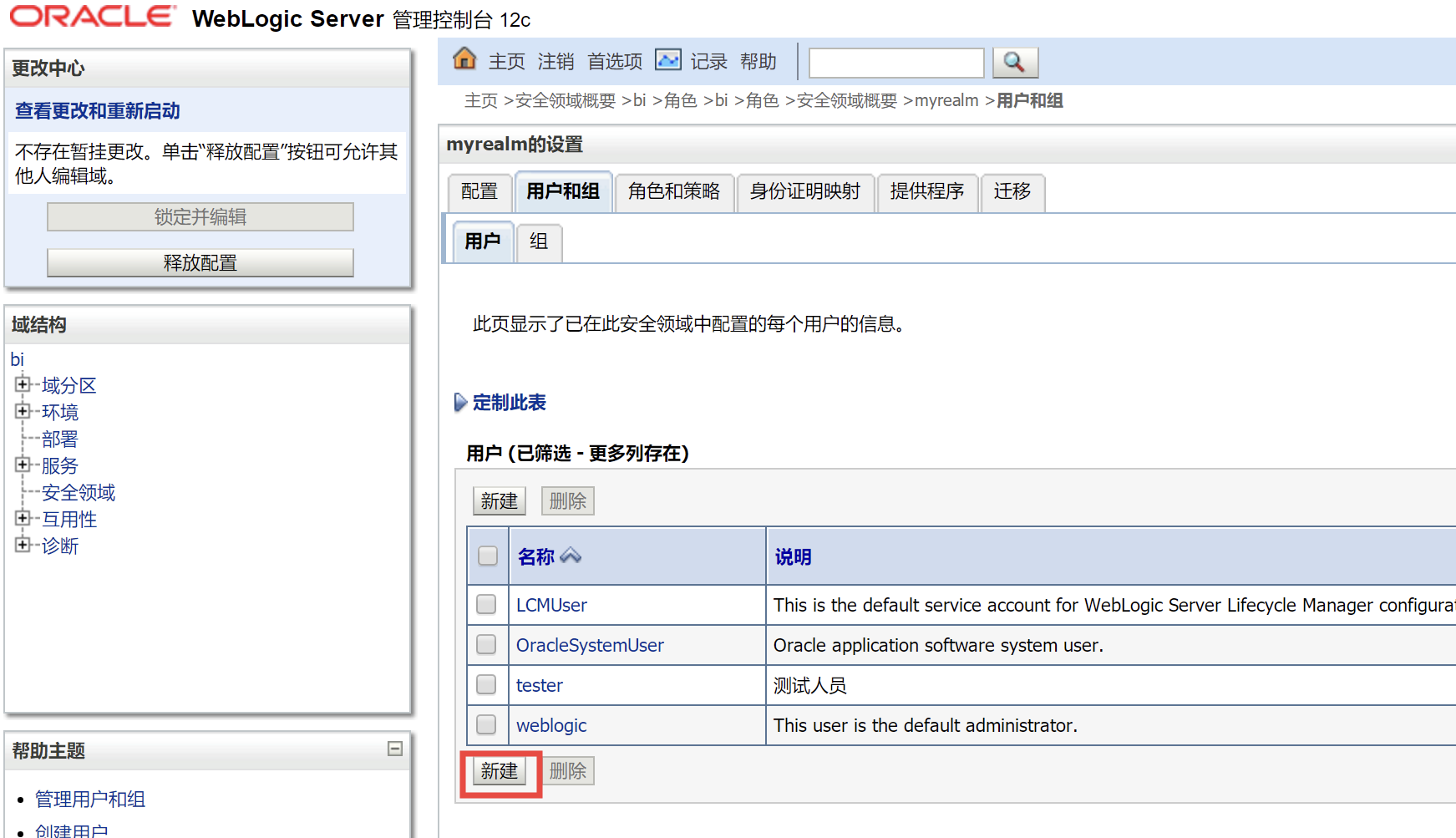Expand the 服务 tree node
The height and width of the screenshot is (838, 1456).
pyautogui.click(x=23, y=465)
